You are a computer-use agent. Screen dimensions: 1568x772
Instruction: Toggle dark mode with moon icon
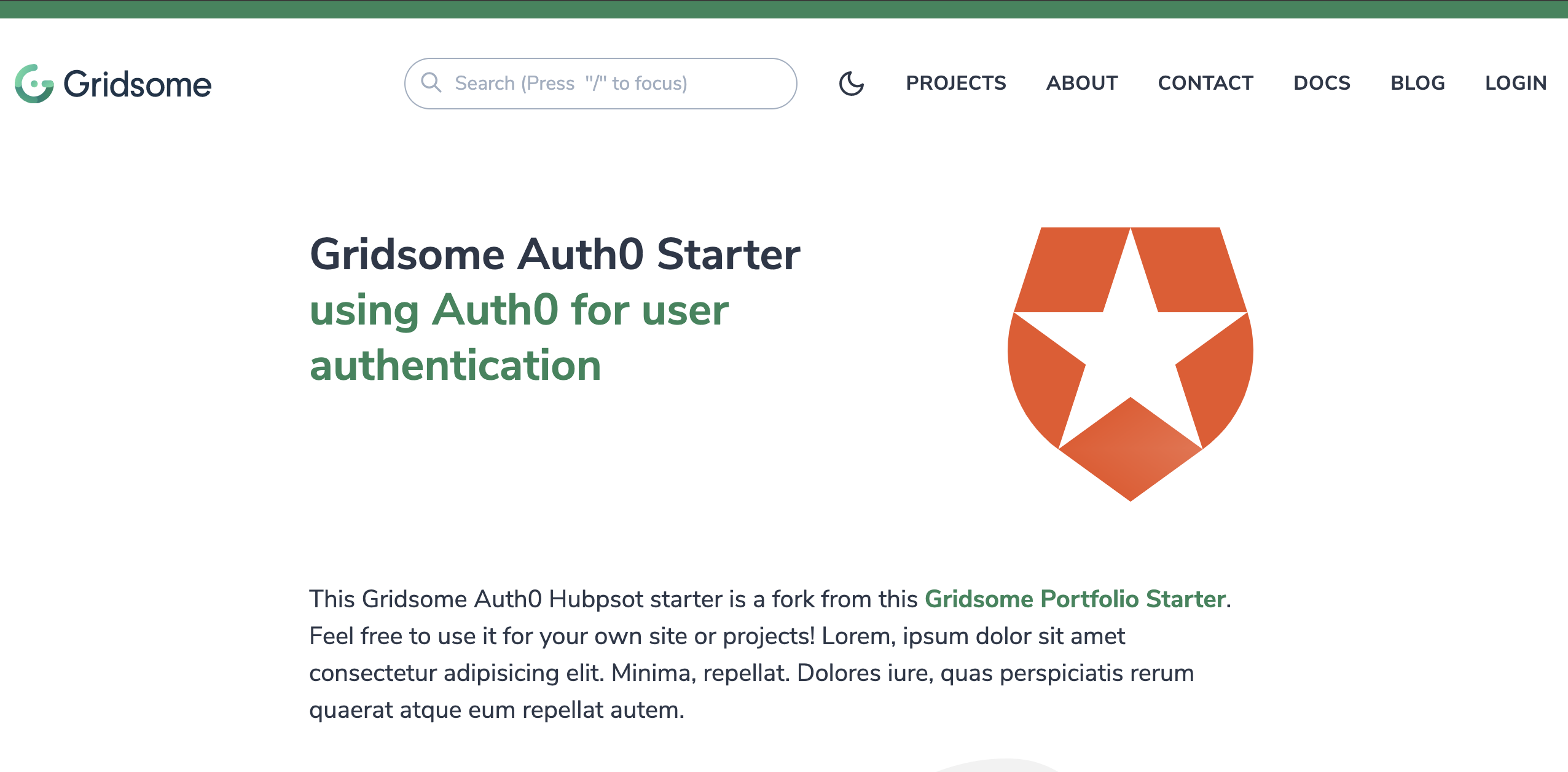[x=852, y=84]
